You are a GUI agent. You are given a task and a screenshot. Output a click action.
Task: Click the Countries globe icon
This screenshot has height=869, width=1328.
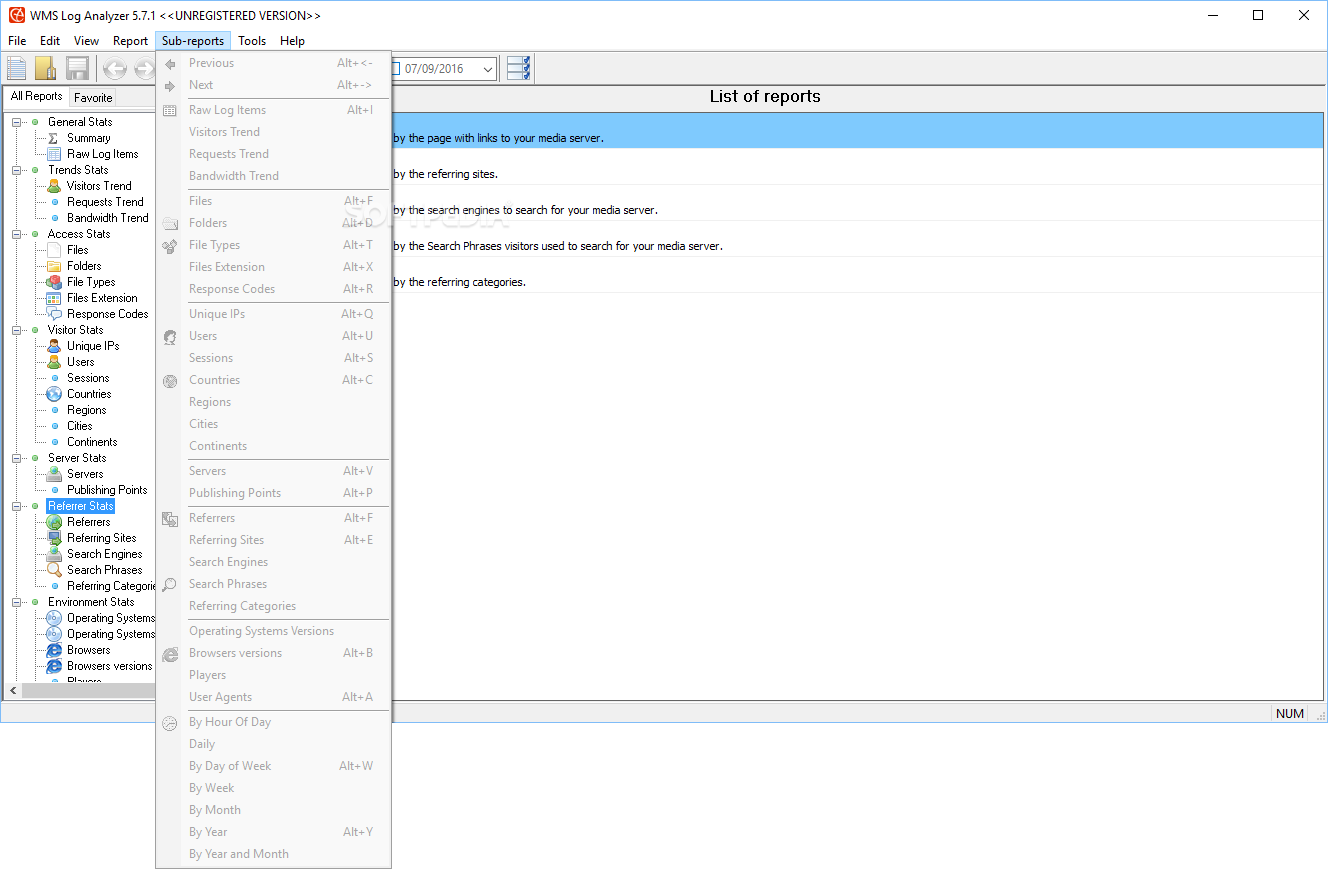(54, 394)
